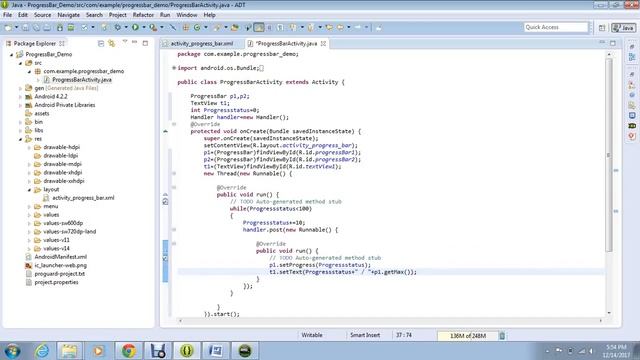Toggle Link with Editor in Package Explorer

point(111,43)
